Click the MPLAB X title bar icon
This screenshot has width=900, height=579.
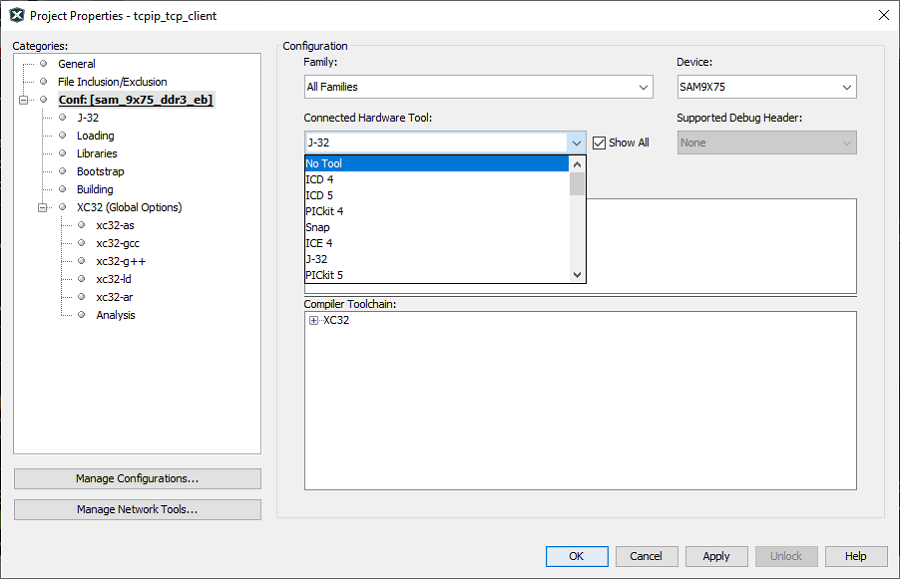coord(17,15)
